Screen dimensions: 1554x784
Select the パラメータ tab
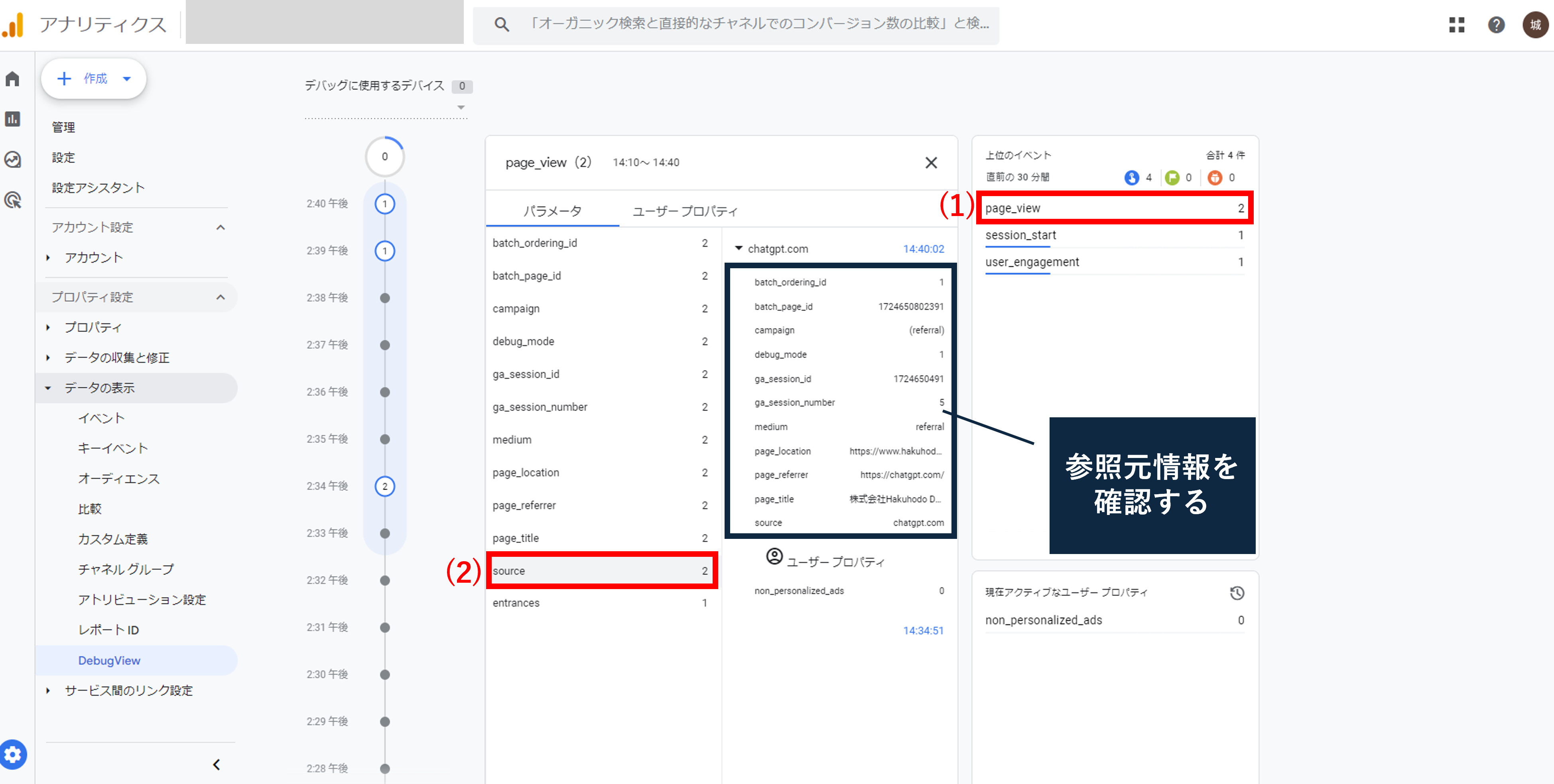pos(552,211)
